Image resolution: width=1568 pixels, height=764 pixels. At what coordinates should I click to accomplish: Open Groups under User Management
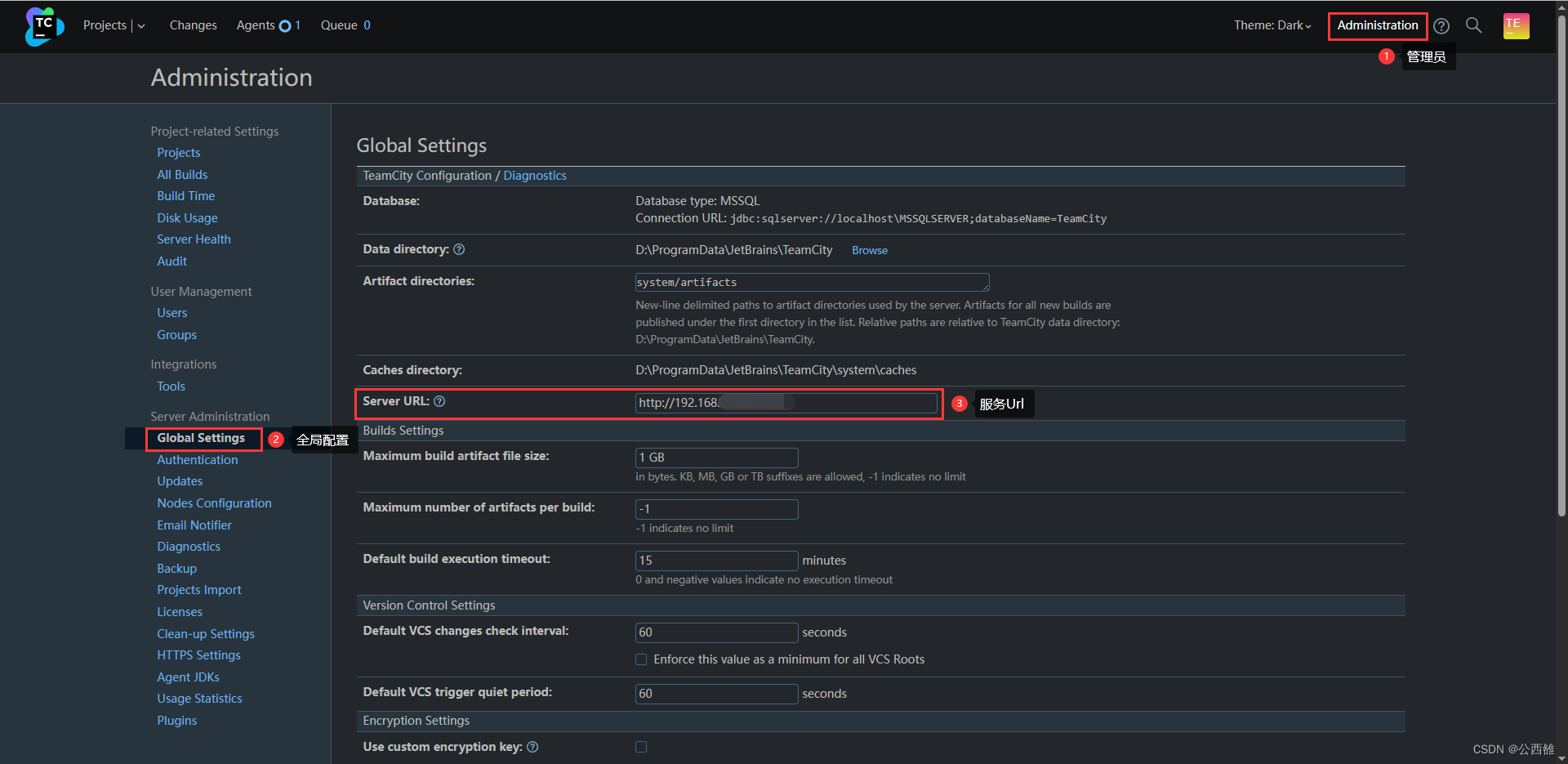(176, 335)
